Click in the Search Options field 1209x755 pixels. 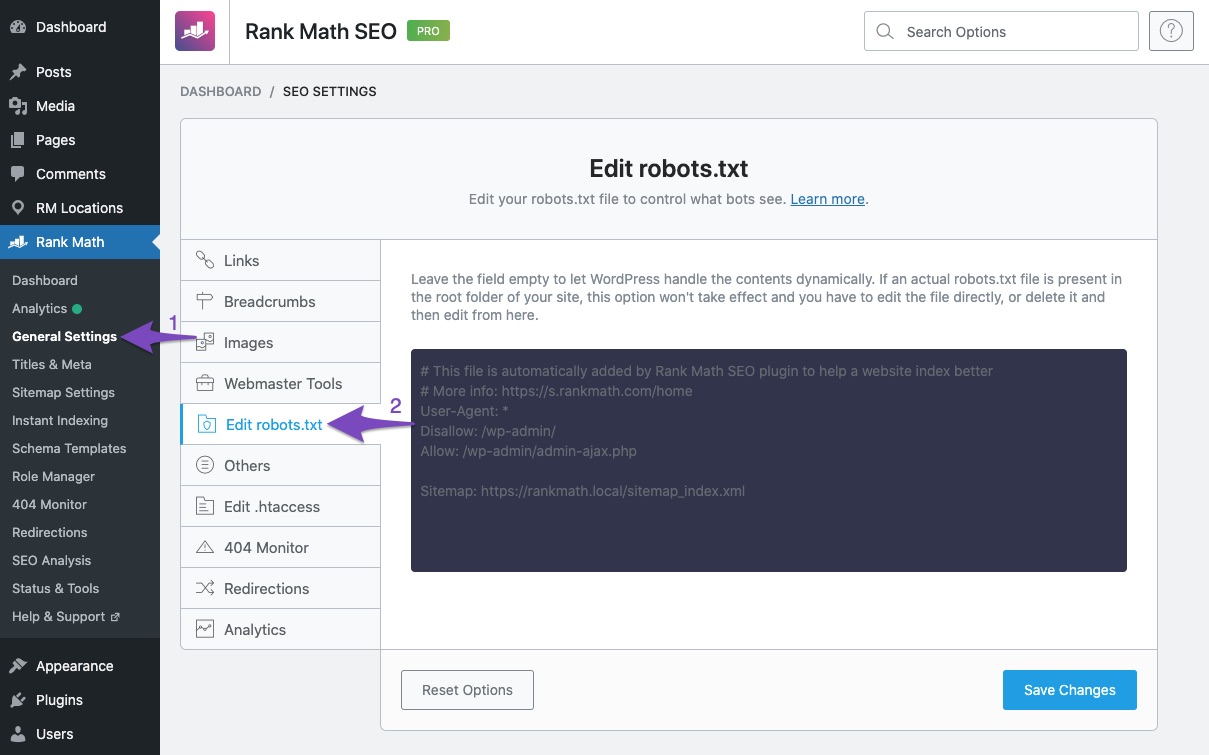1001,31
